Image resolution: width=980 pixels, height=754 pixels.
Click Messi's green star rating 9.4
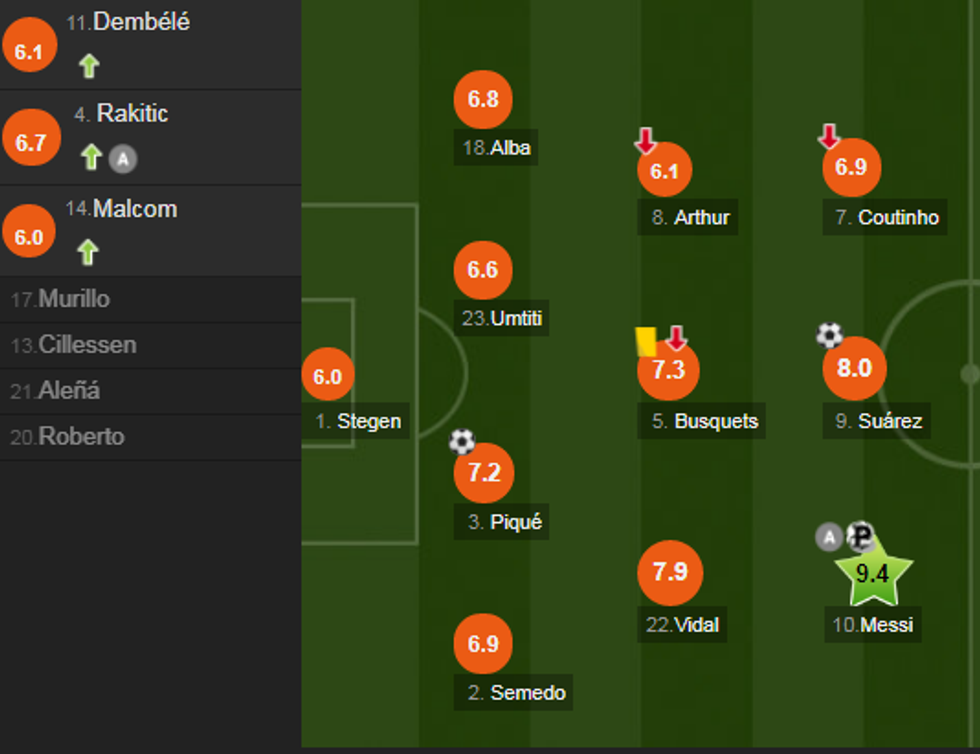pyautogui.click(x=871, y=574)
